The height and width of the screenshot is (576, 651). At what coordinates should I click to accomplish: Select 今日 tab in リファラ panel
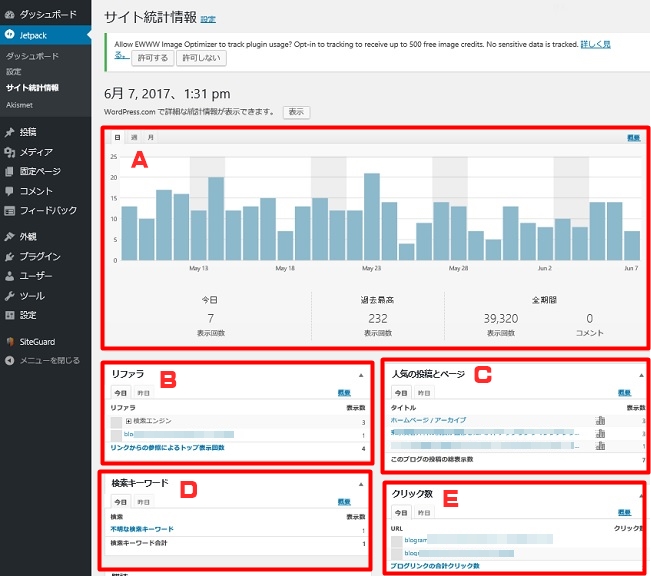120,393
